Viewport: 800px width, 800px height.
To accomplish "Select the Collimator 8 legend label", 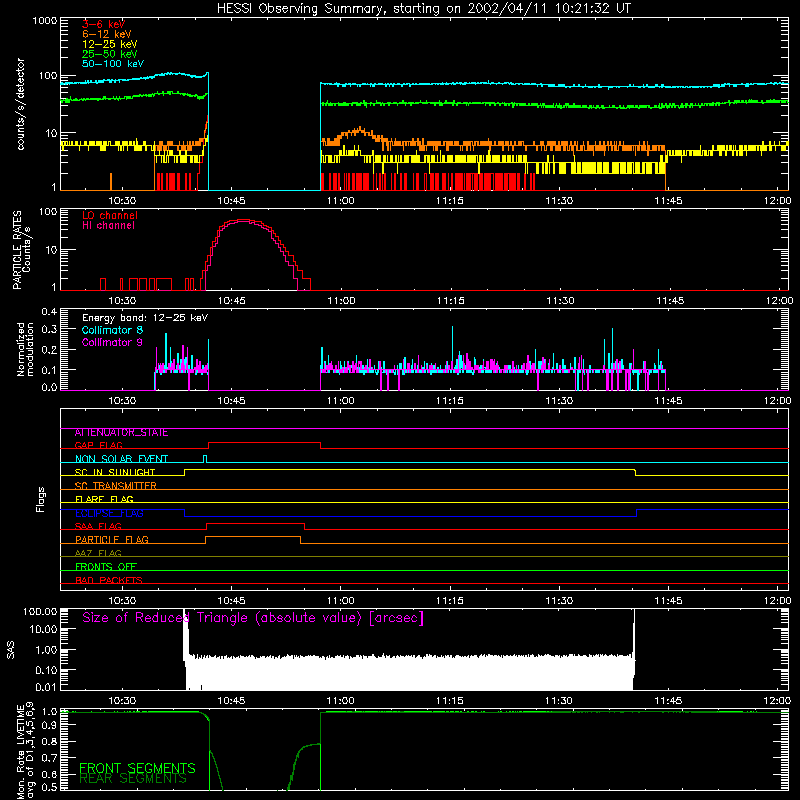I will (112, 330).
